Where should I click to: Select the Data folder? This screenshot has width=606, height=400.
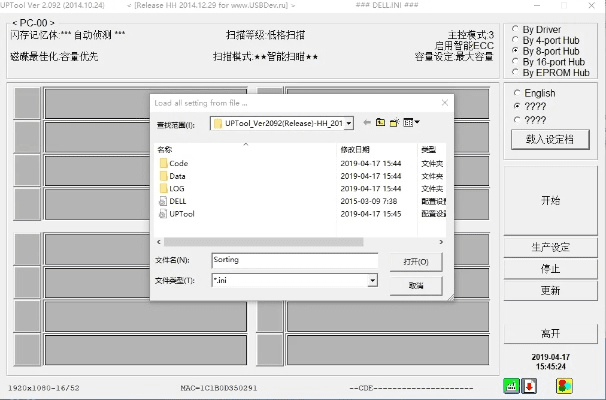tap(173, 176)
